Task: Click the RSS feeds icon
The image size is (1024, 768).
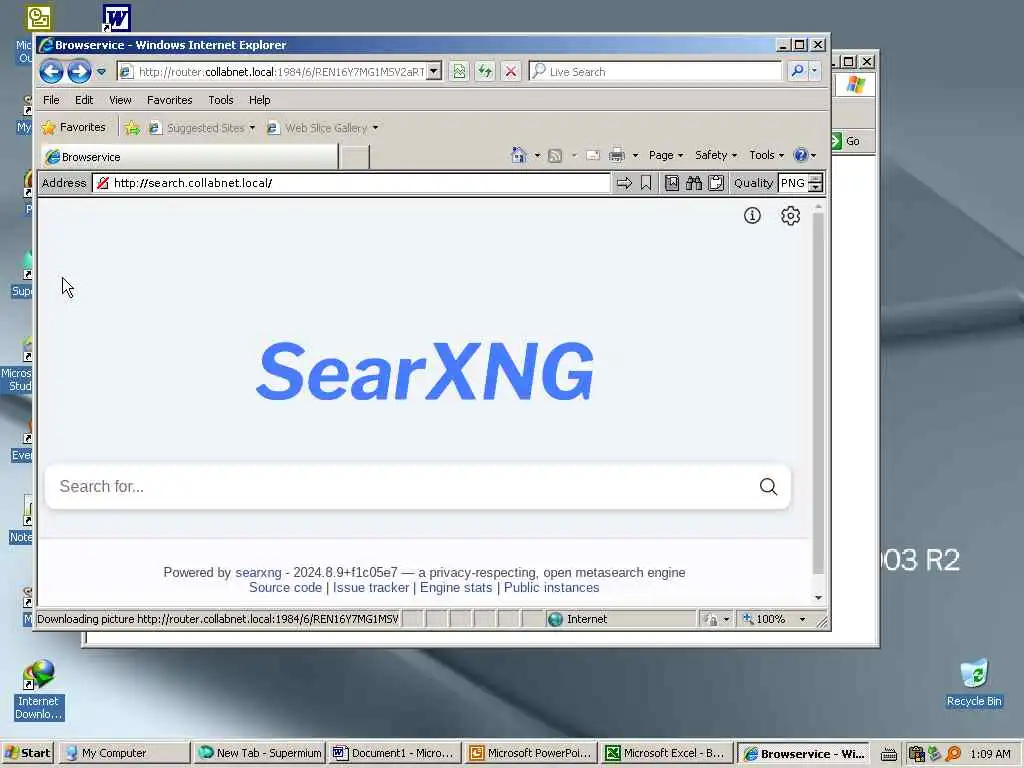Action: pyautogui.click(x=555, y=155)
